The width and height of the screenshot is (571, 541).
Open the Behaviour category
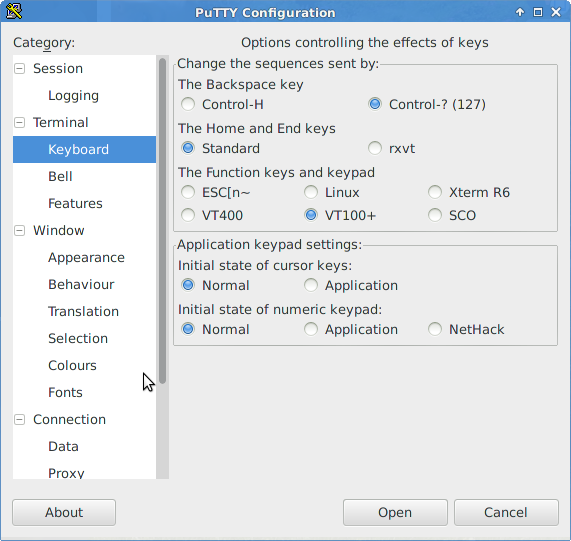coord(81,284)
